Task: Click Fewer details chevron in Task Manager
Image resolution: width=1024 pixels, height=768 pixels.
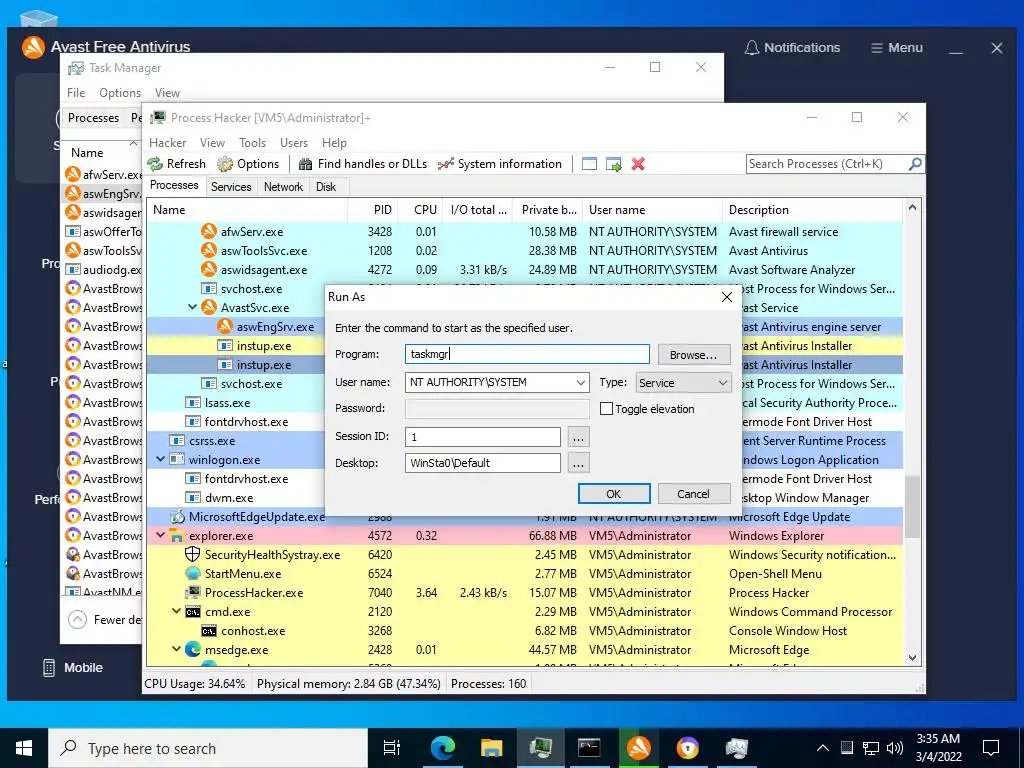Action: coord(78,619)
